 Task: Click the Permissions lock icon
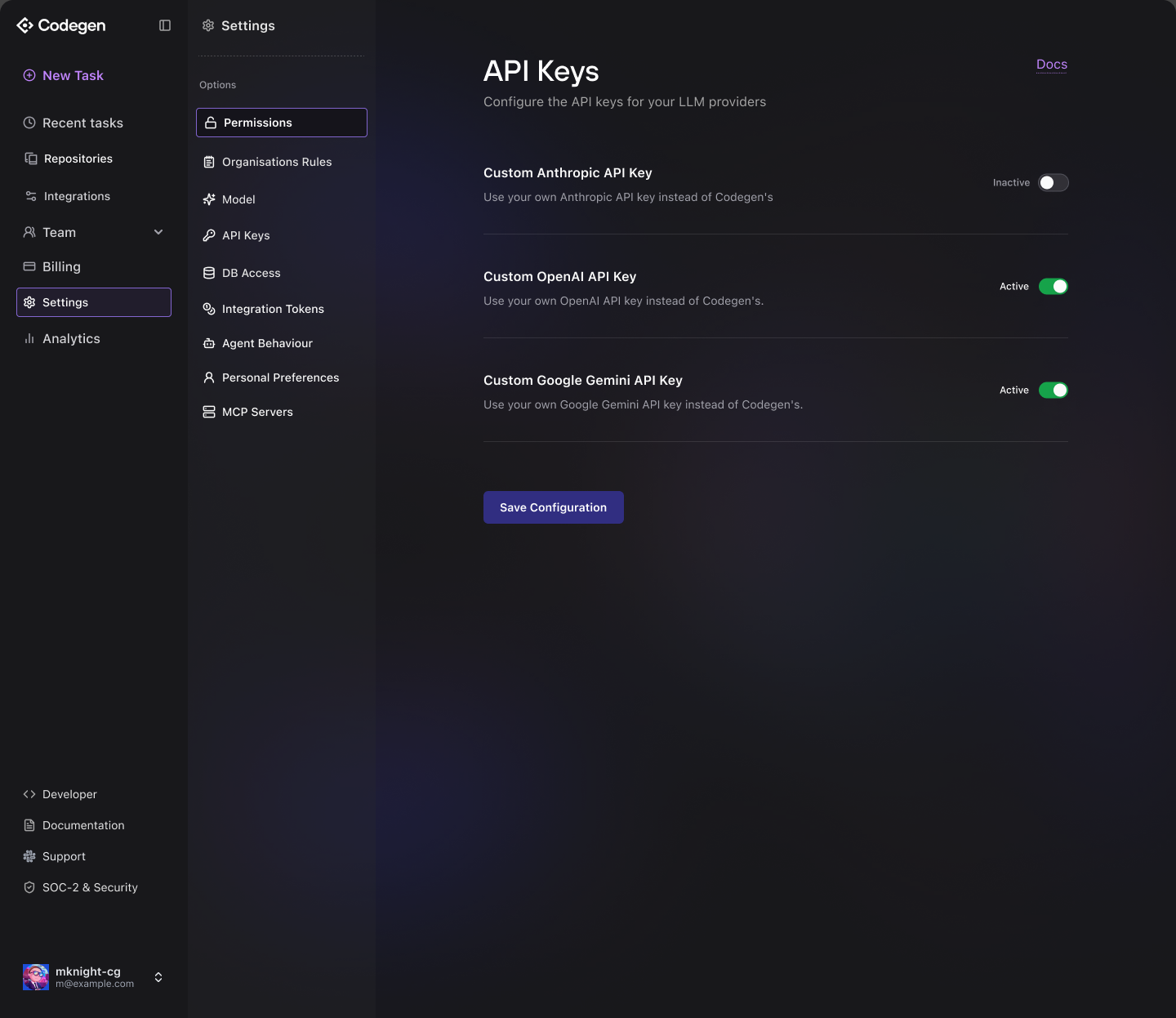coord(211,123)
